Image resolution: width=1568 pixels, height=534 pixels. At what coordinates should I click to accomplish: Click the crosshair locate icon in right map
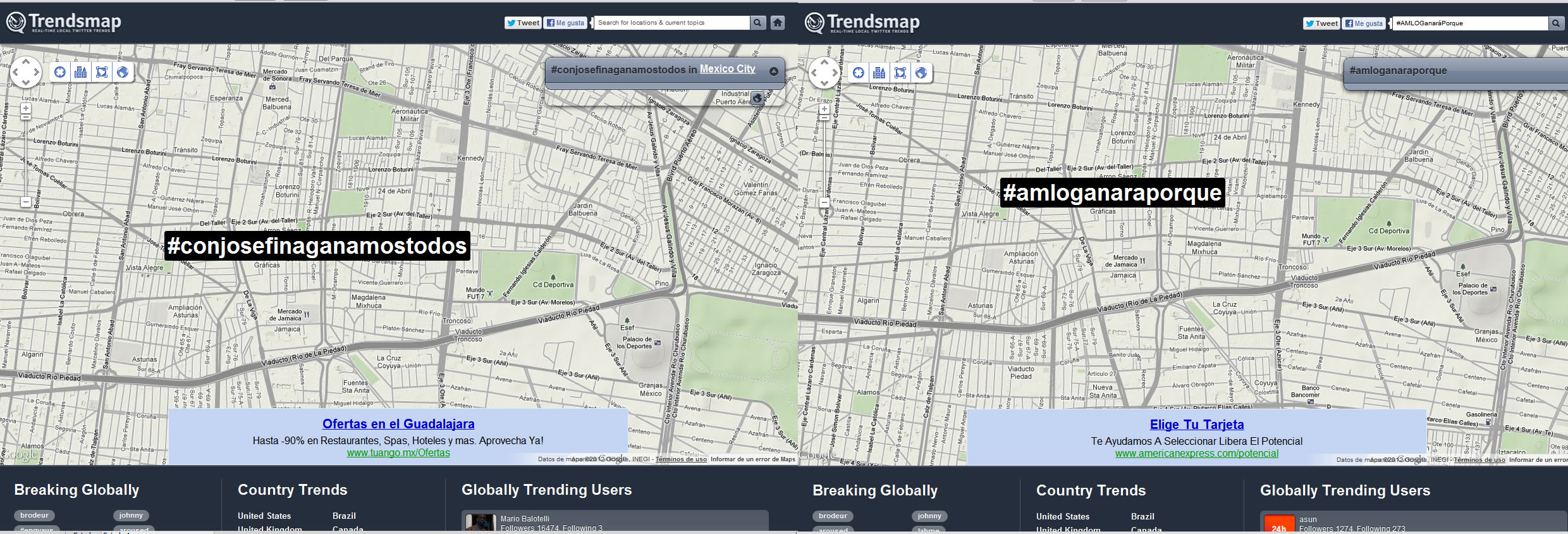(x=858, y=73)
